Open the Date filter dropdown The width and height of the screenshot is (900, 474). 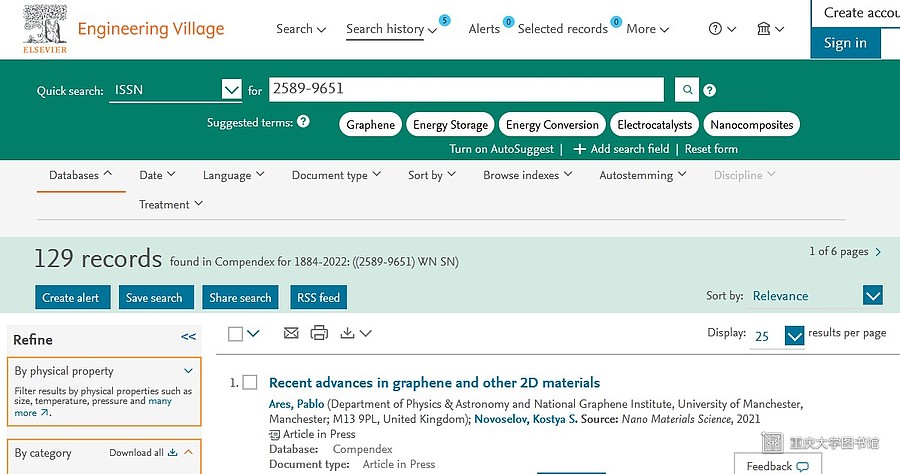click(157, 175)
